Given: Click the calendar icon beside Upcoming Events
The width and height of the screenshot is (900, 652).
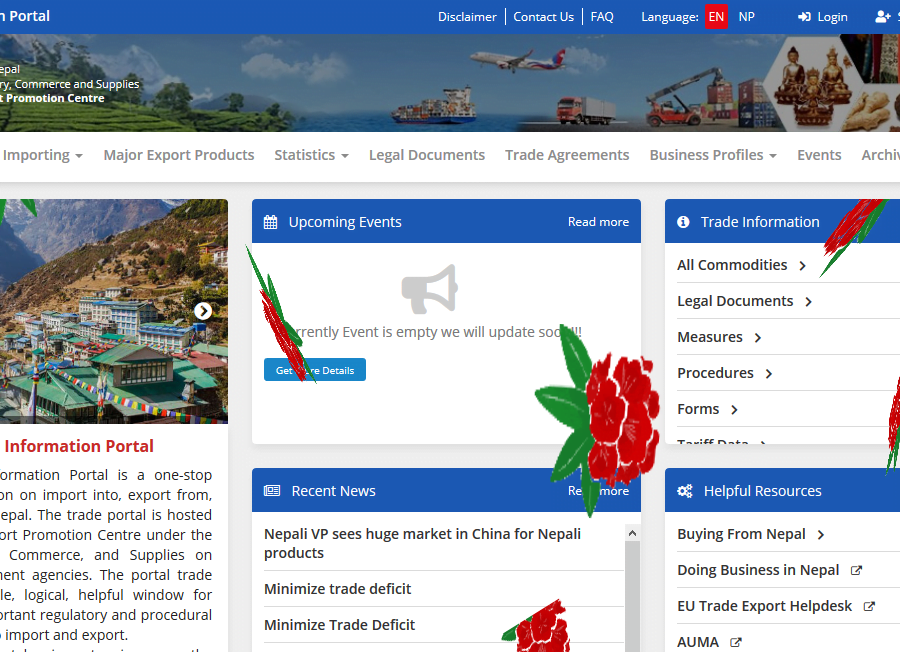Looking at the screenshot, I should pyautogui.click(x=270, y=222).
